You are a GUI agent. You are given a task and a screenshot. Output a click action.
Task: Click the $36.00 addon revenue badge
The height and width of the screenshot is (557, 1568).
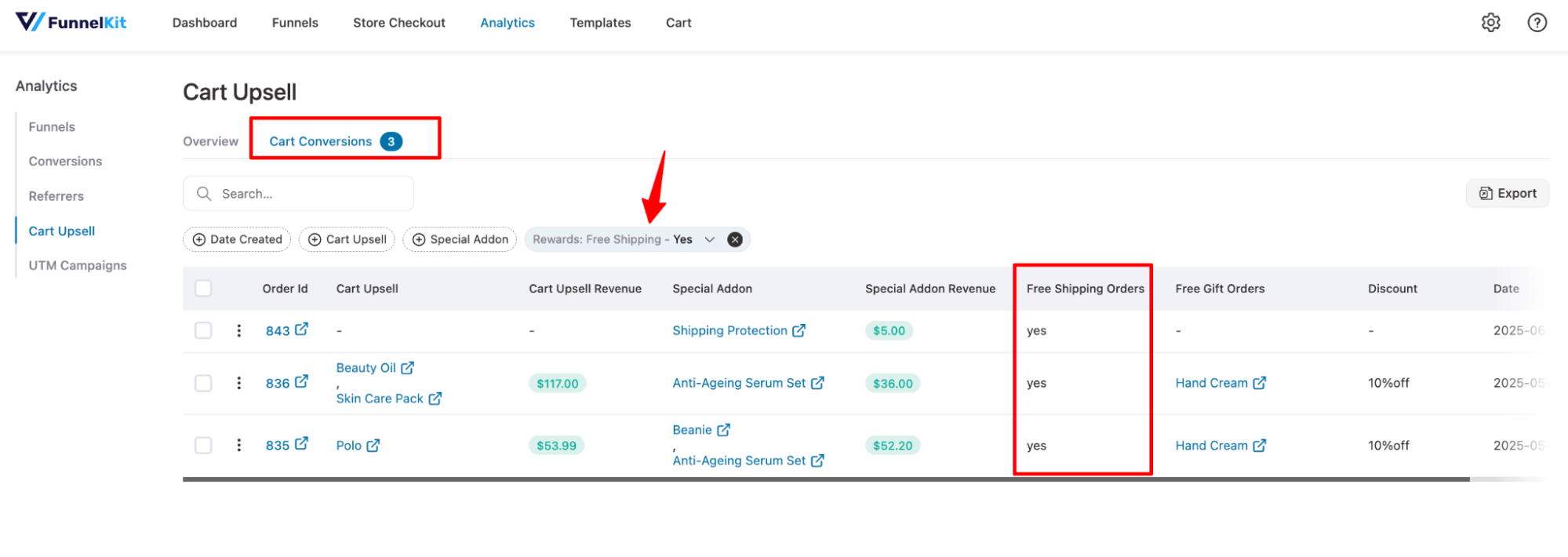click(893, 384)
